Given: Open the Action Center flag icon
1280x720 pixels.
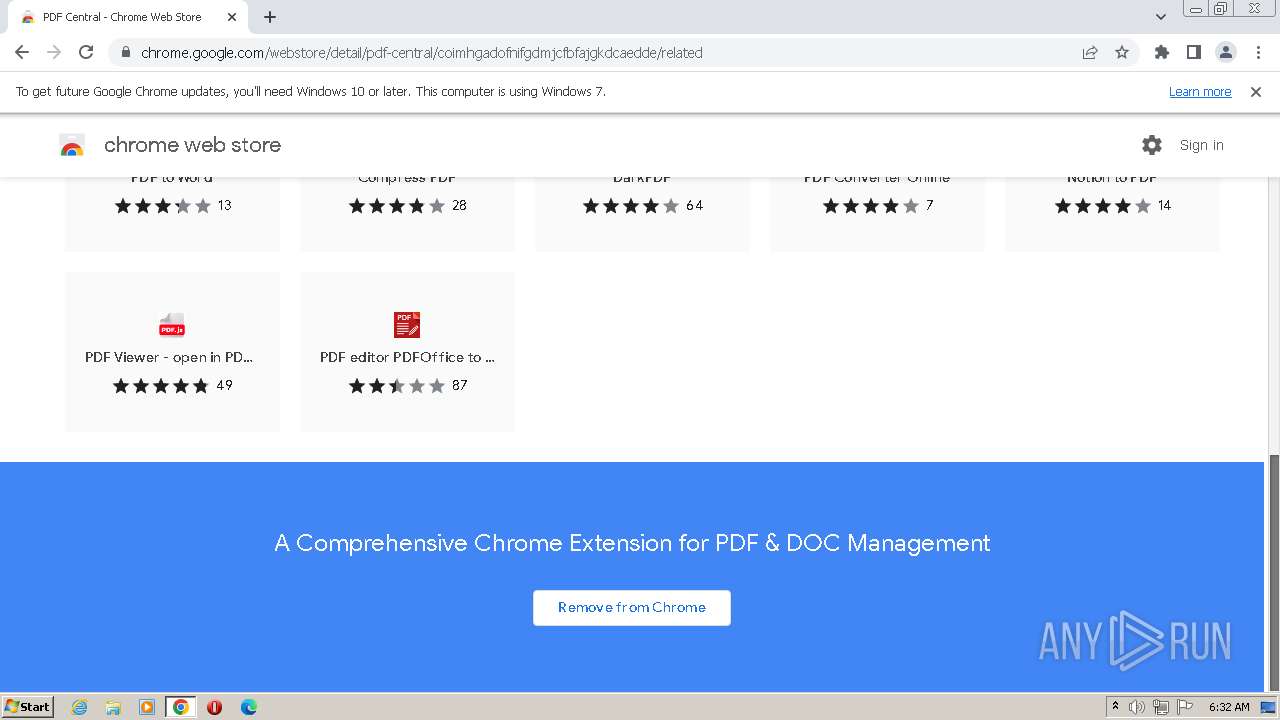Looking at the screenshot, I should [1185, 707].
